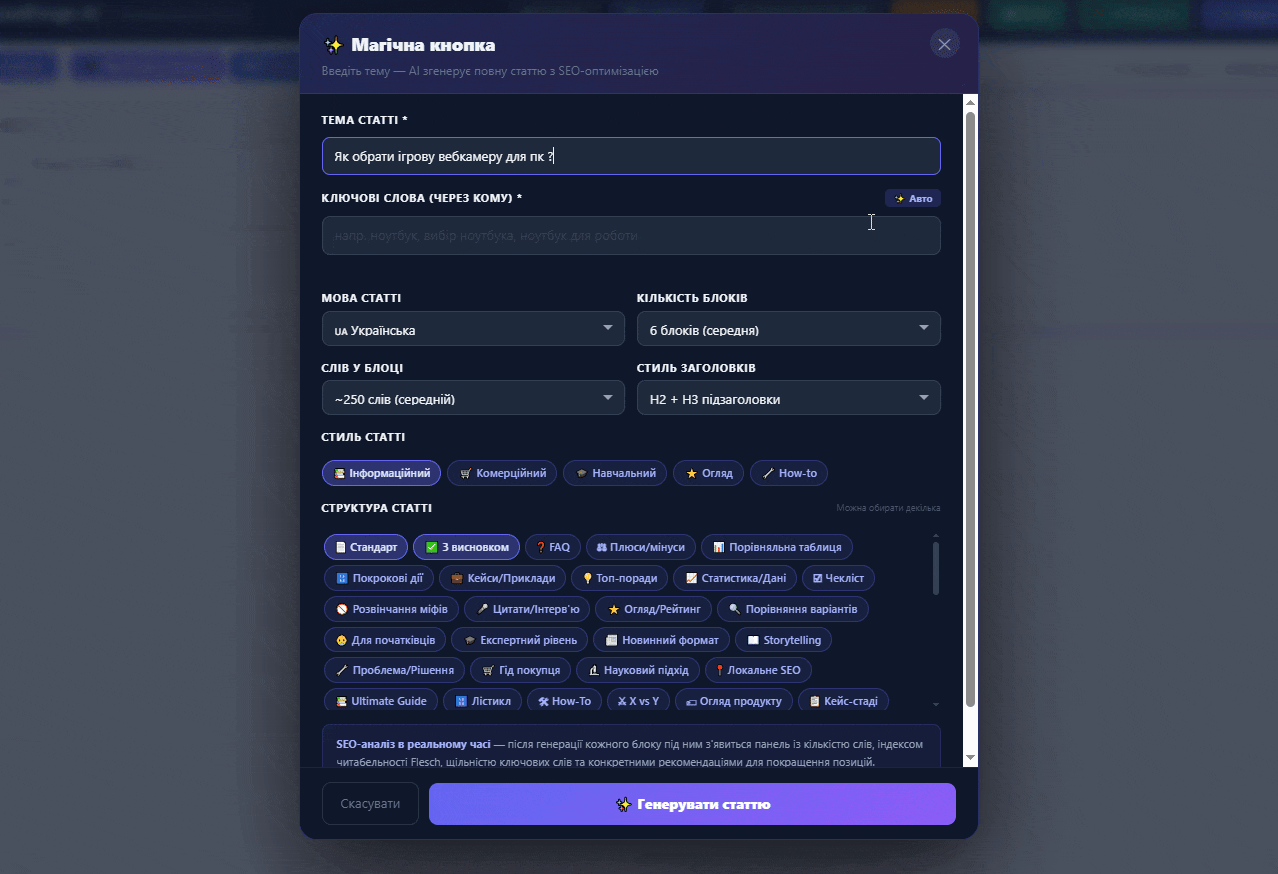Click the Авто keyword generation button
The width and height of the screenshot is (1278, 874).
913,198
